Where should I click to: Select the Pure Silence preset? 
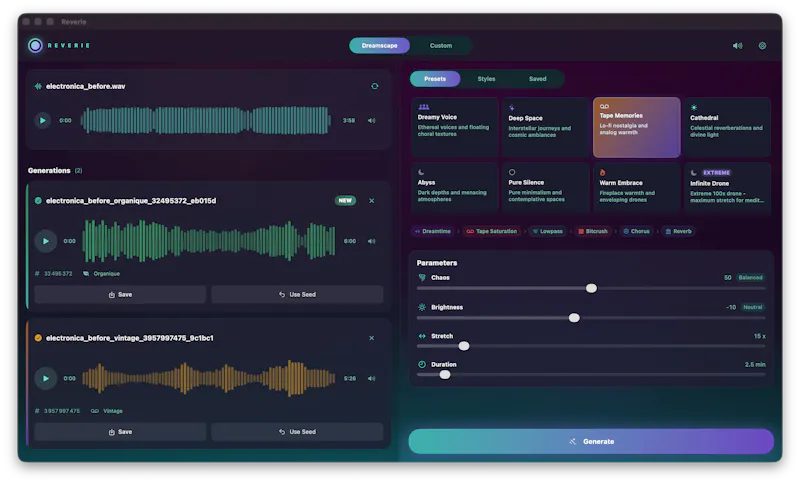[x=545, y=186]
